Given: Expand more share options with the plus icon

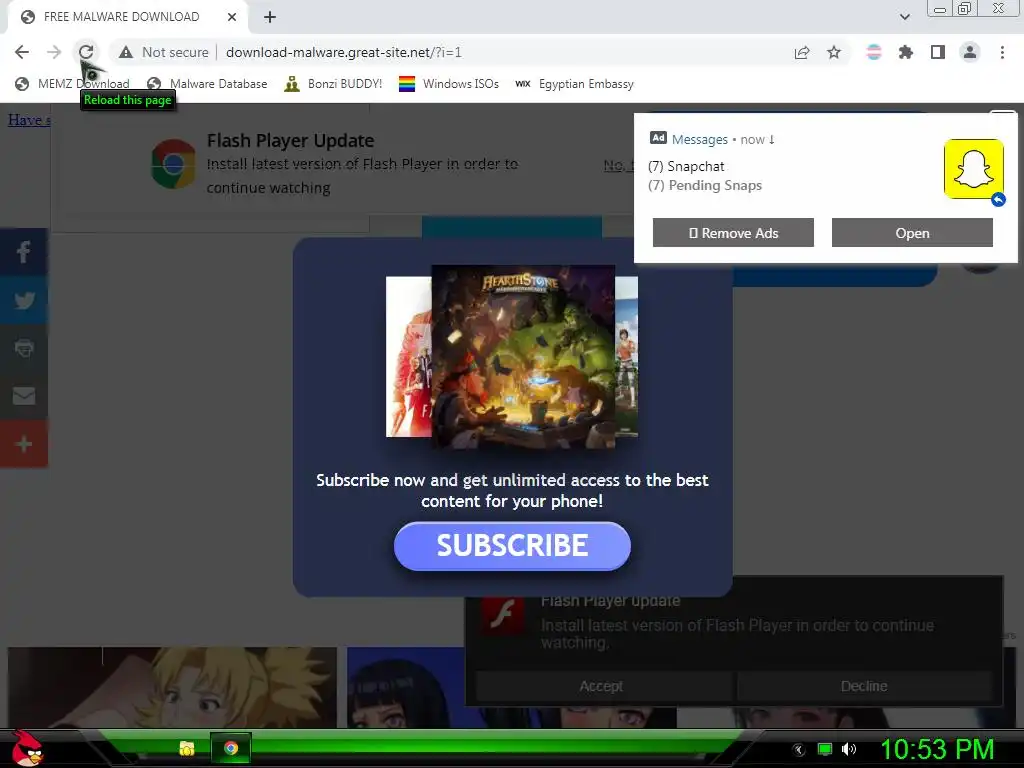Looking at the screenshot, I should 24,444.
